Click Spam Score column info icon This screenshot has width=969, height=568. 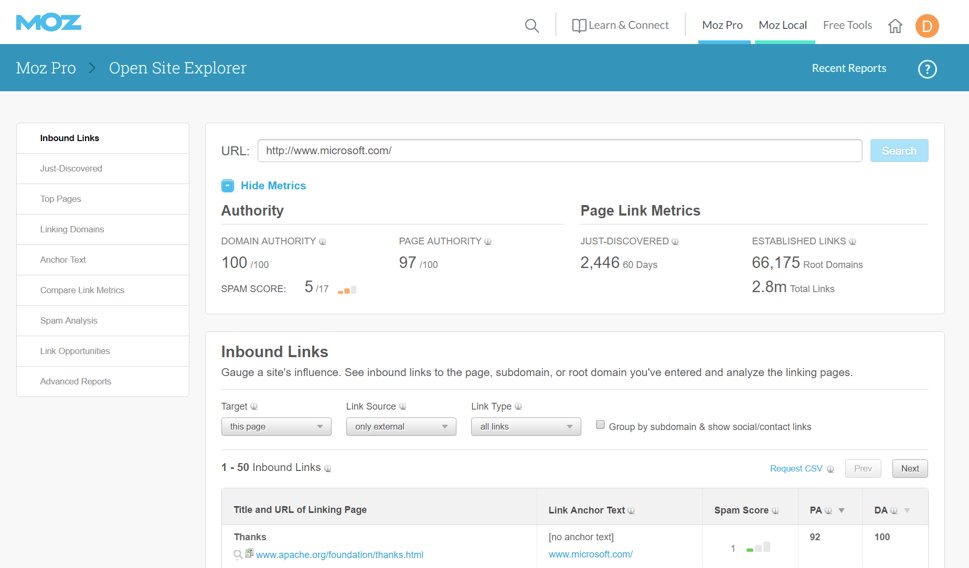tap(776, 511)
